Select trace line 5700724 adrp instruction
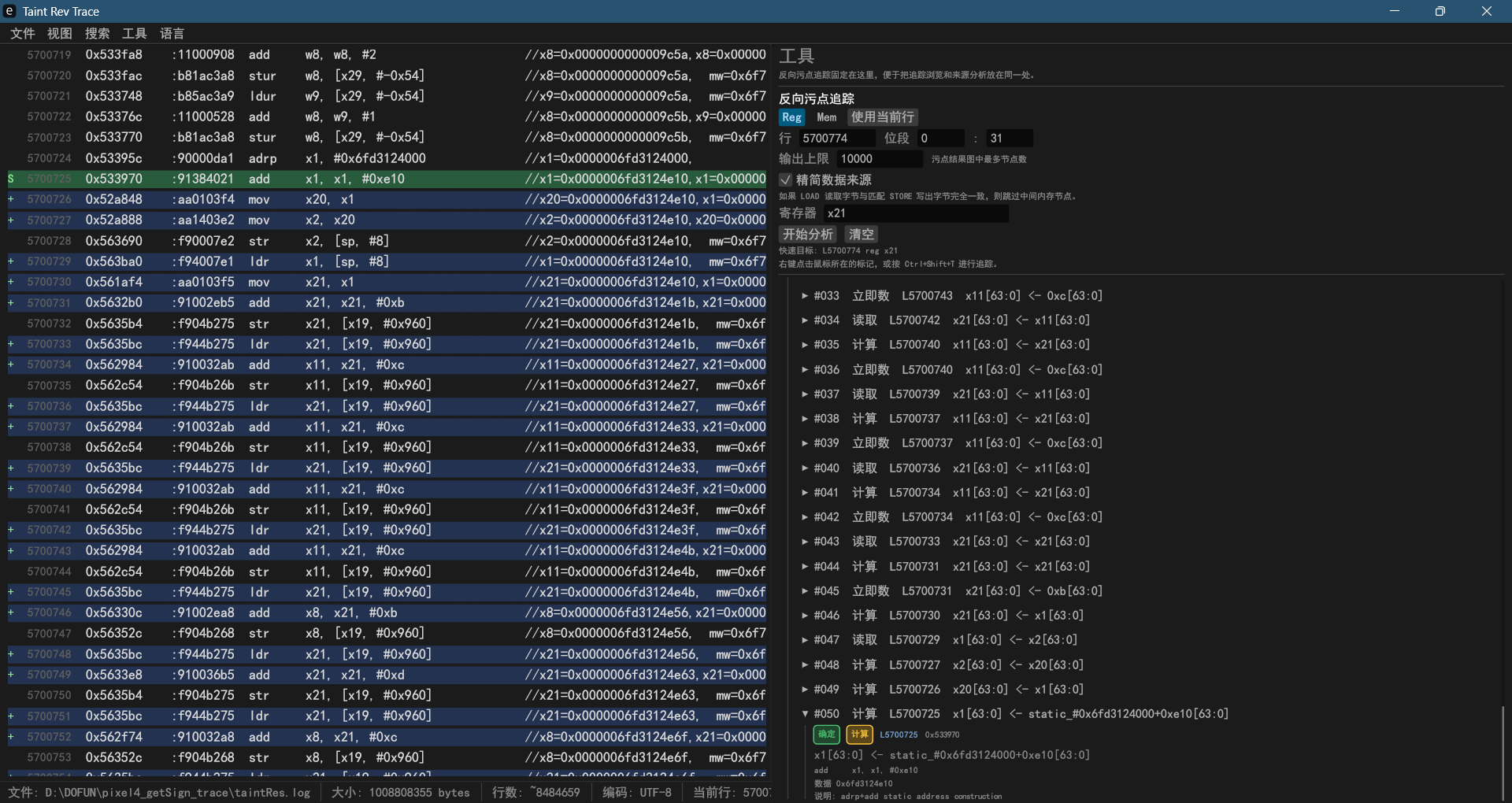Image resolution: width=1512 pixels, height=803 pixels. 387,158
